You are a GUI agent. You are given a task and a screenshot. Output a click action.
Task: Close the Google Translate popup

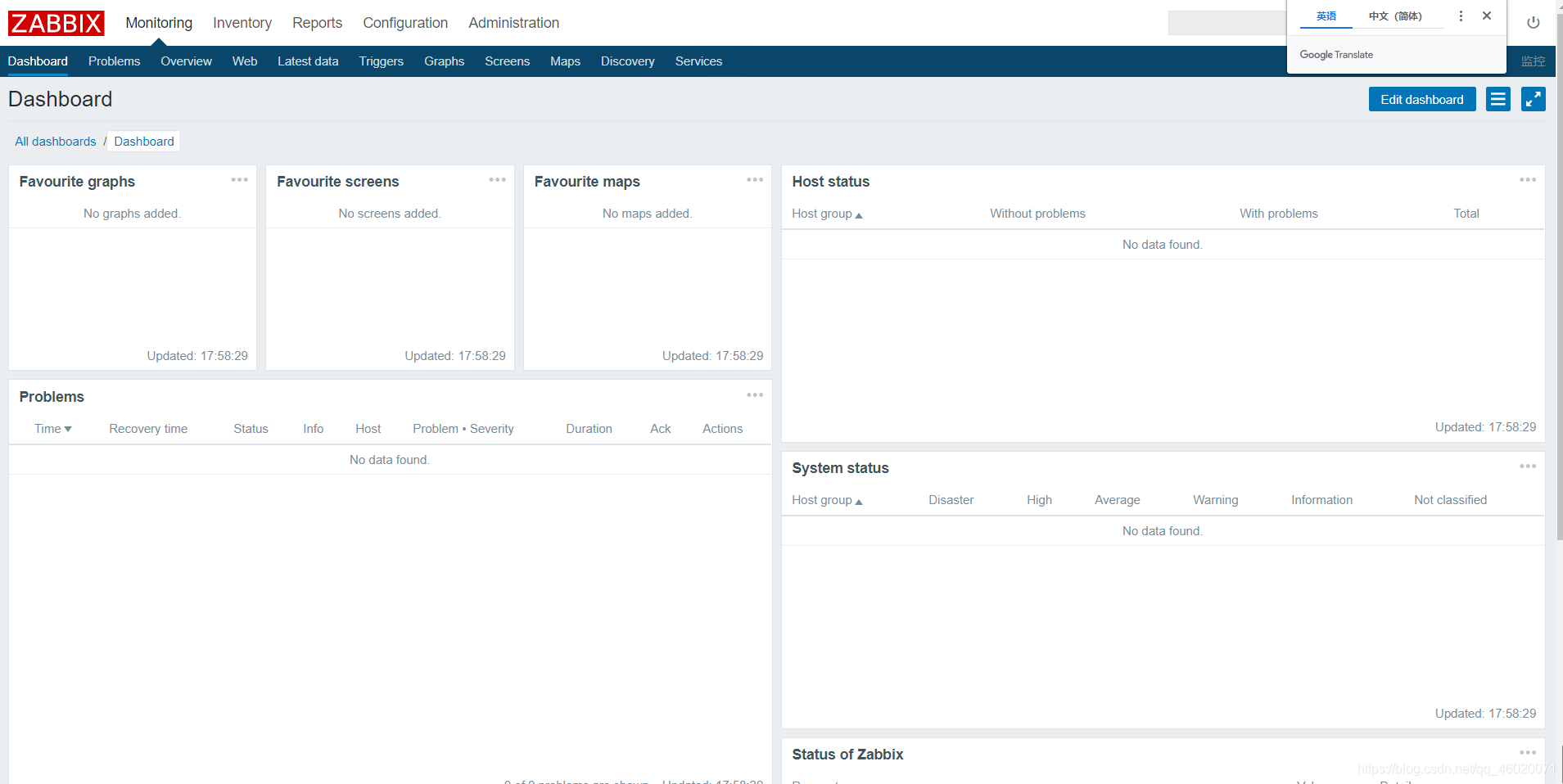tap(1487, 16)
